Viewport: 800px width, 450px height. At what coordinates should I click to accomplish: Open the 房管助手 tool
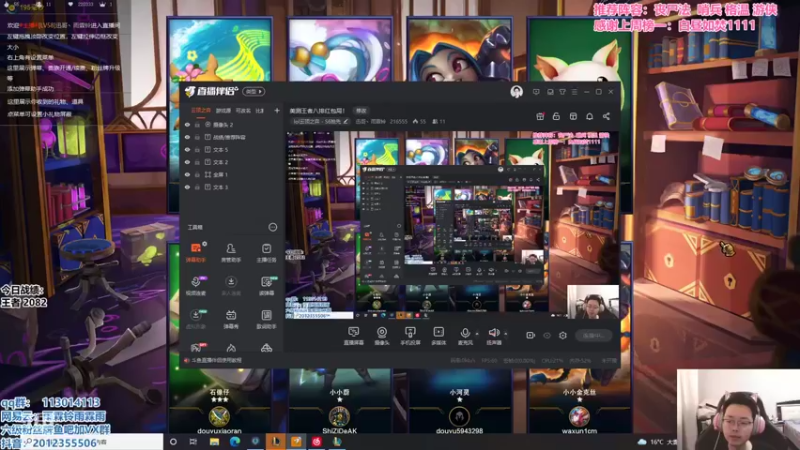click(x=231, y=253)
